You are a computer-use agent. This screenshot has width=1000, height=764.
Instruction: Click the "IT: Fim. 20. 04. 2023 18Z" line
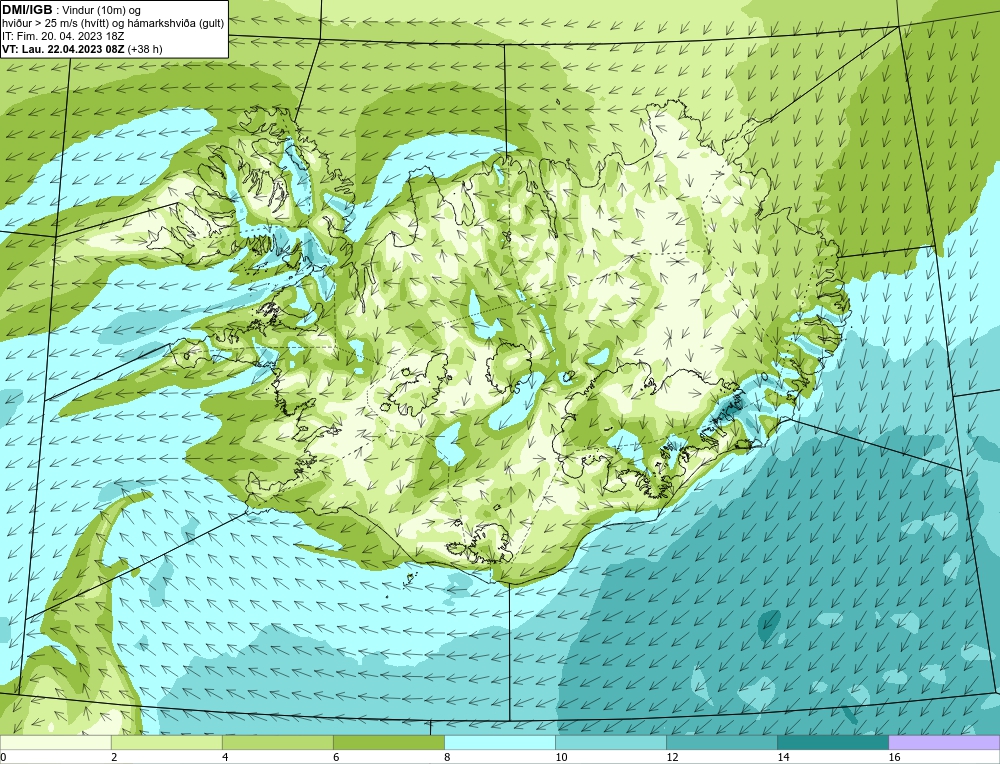point(63,36)
